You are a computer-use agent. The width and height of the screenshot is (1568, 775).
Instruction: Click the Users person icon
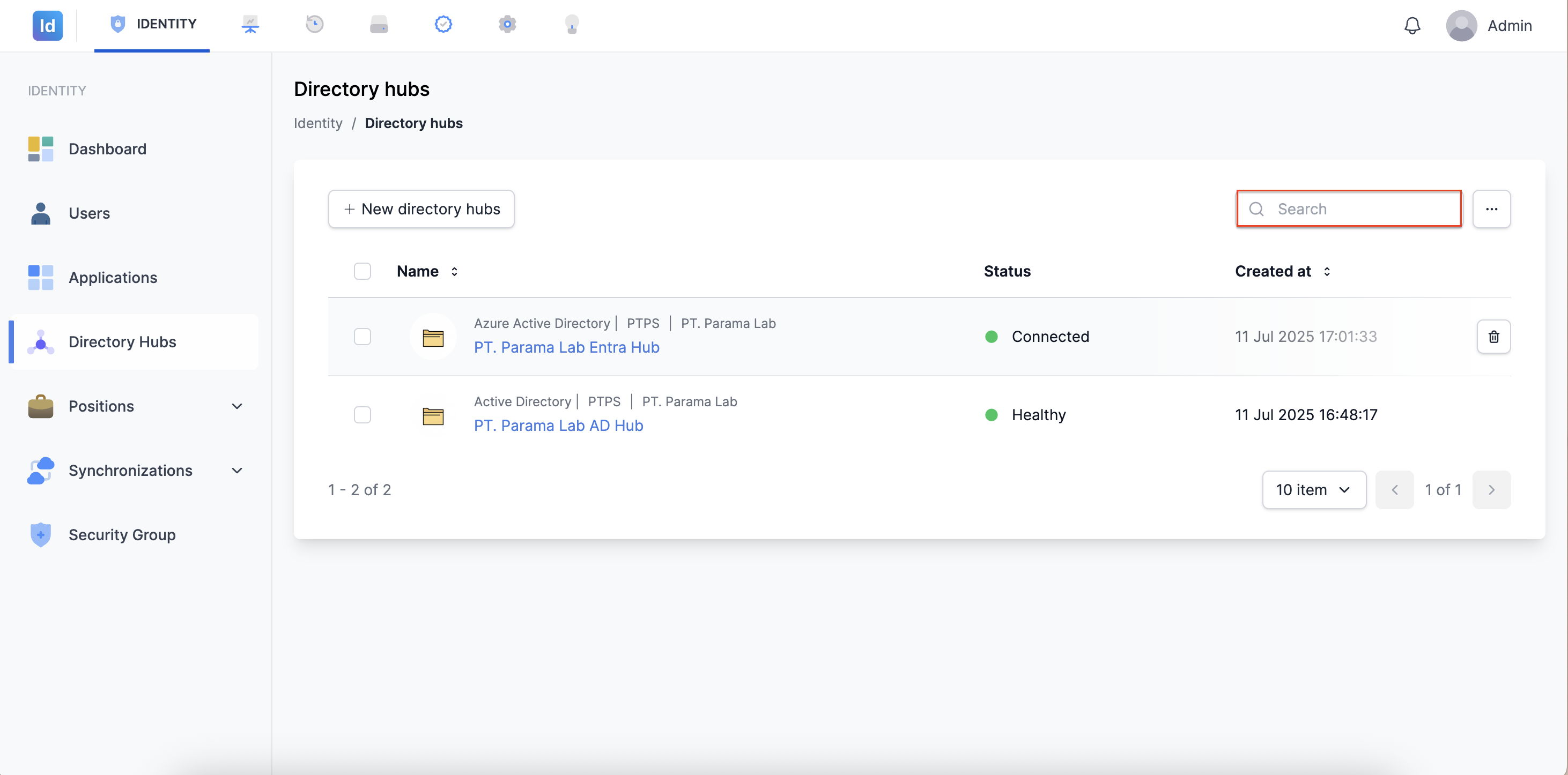(41, 213)
